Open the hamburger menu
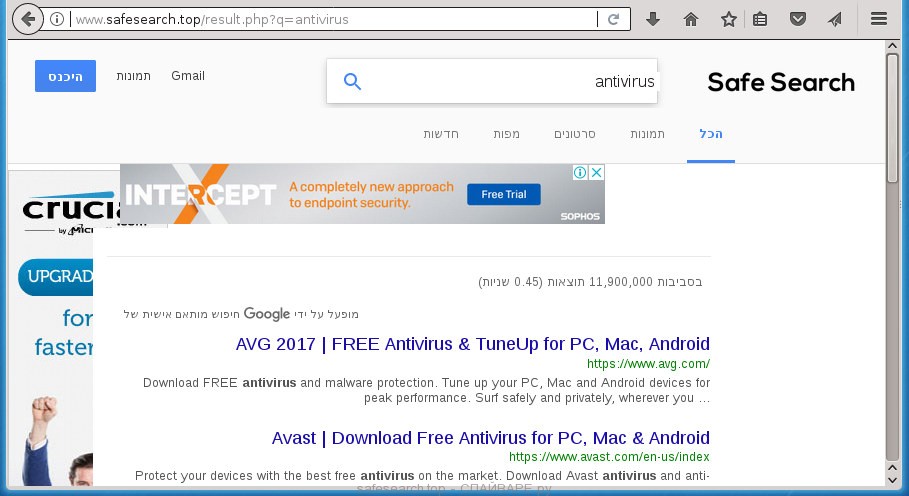 pos(879,19)
